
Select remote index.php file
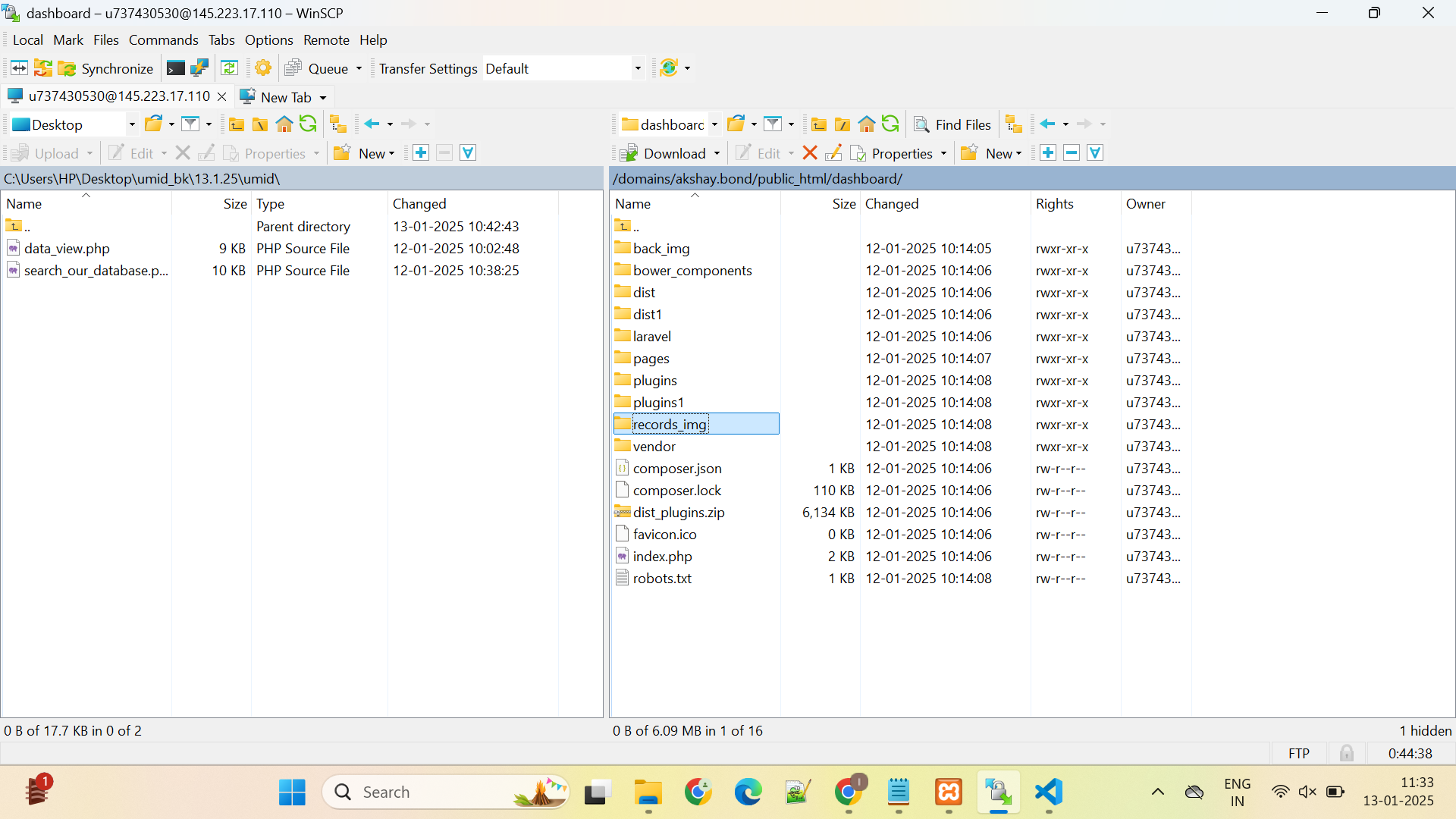point(662,556)
